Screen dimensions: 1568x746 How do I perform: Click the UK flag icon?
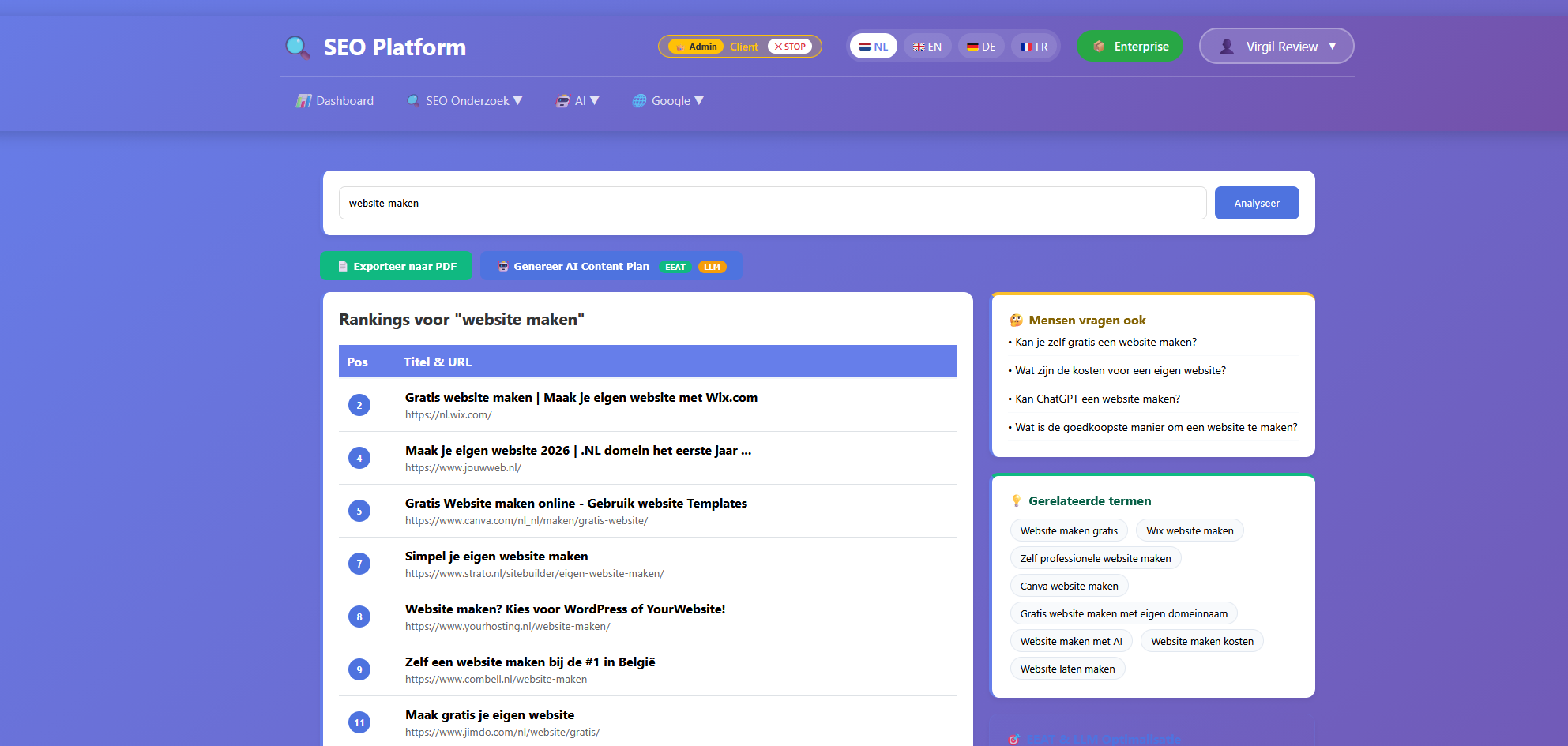coord(919,47)
